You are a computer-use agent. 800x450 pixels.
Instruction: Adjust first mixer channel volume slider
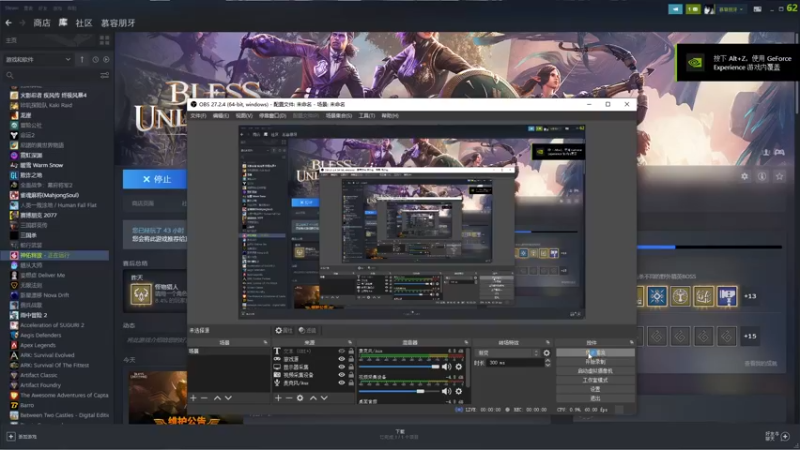coord(399,367)
